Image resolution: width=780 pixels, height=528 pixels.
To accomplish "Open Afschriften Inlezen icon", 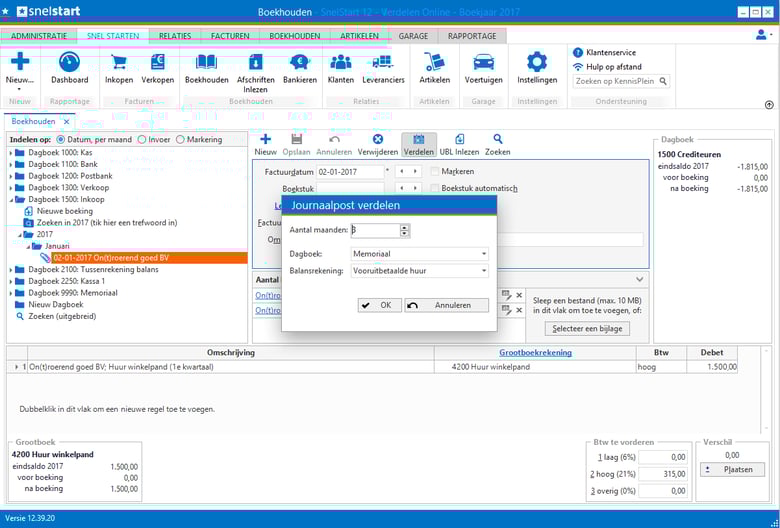I will pos(256,62).
